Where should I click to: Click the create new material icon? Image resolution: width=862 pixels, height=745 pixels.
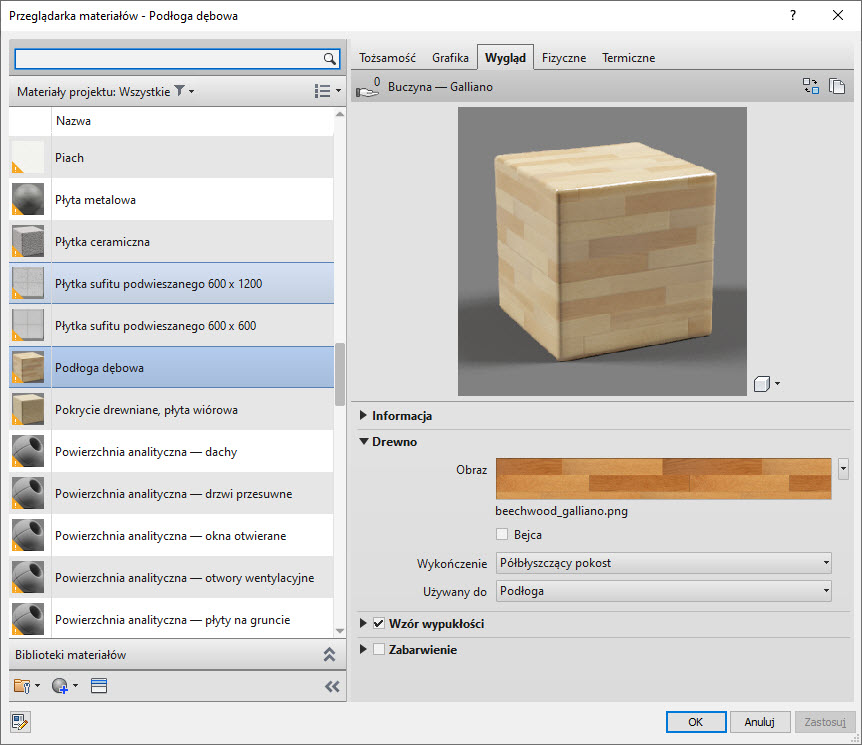click(63, 686)
